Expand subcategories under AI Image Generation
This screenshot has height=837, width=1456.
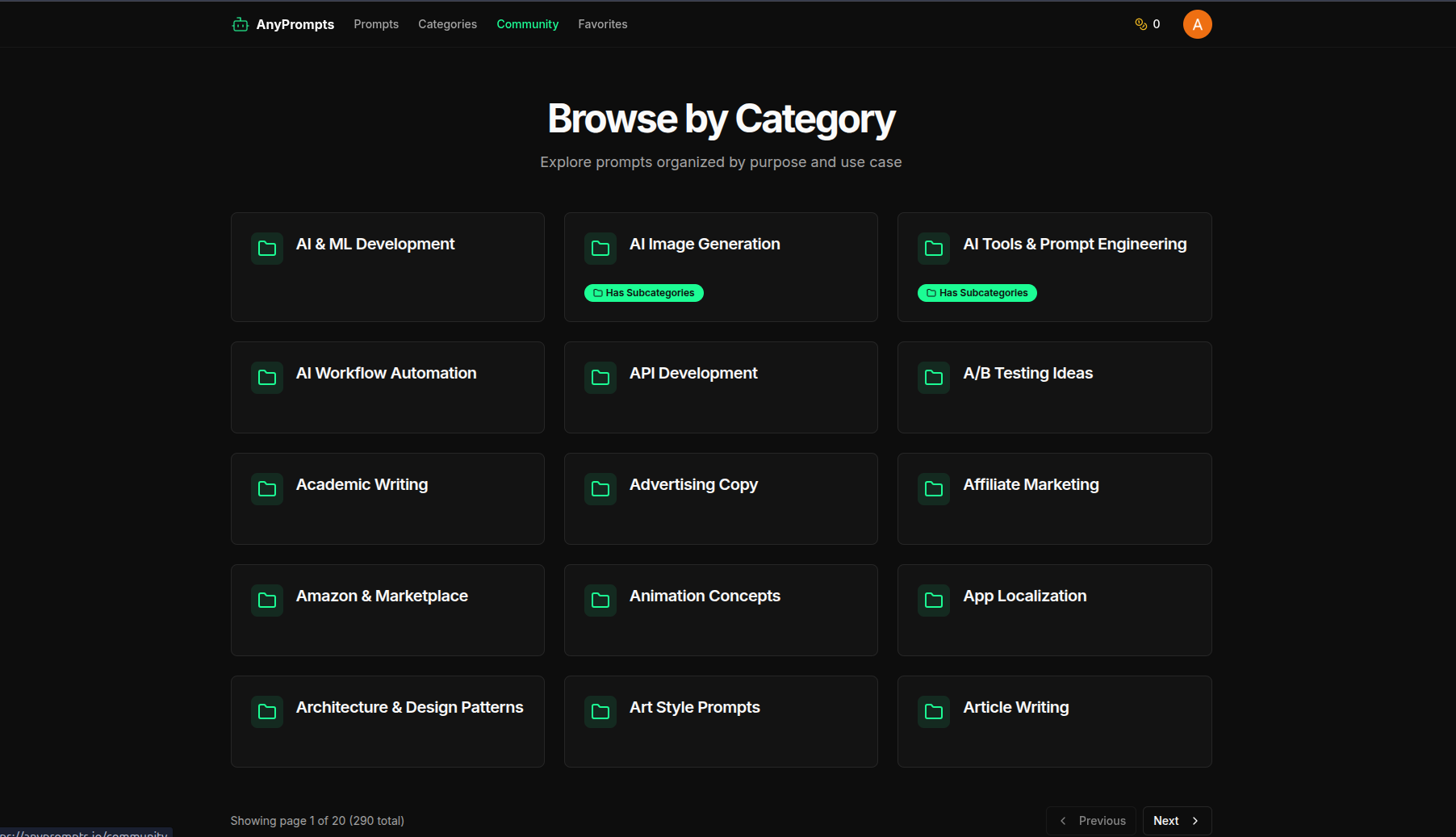pyautogui.click(x=643, y=292)
